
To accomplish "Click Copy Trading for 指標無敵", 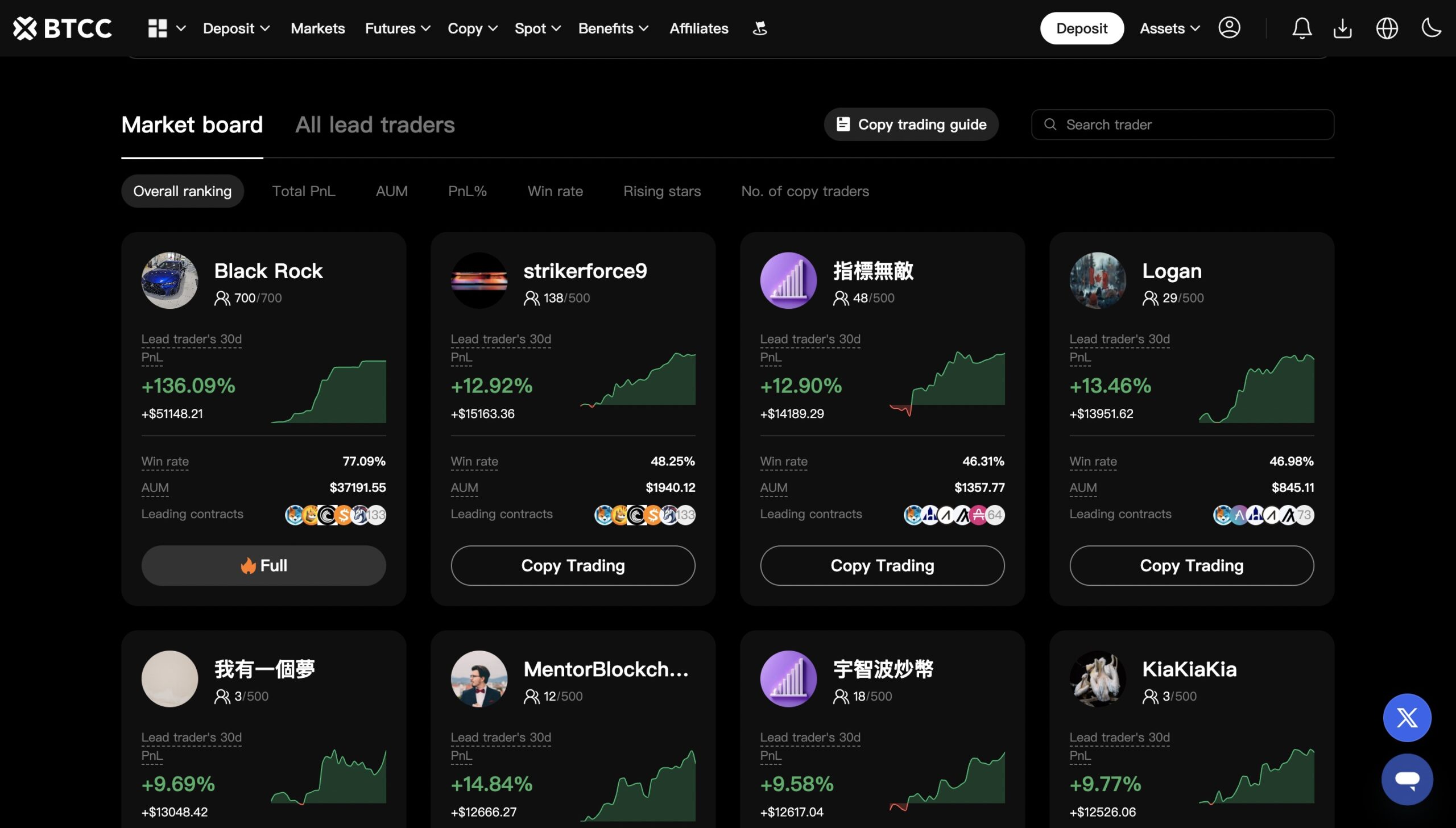I will point(883,566).
